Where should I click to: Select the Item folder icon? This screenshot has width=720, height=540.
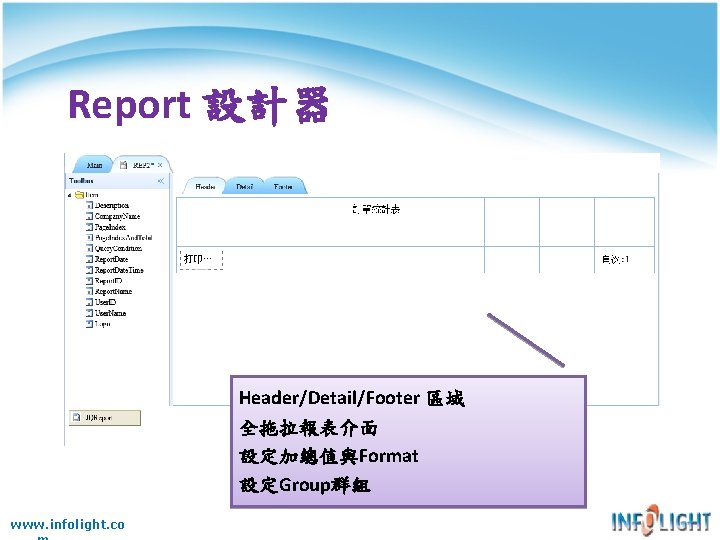tap(79, 195)
